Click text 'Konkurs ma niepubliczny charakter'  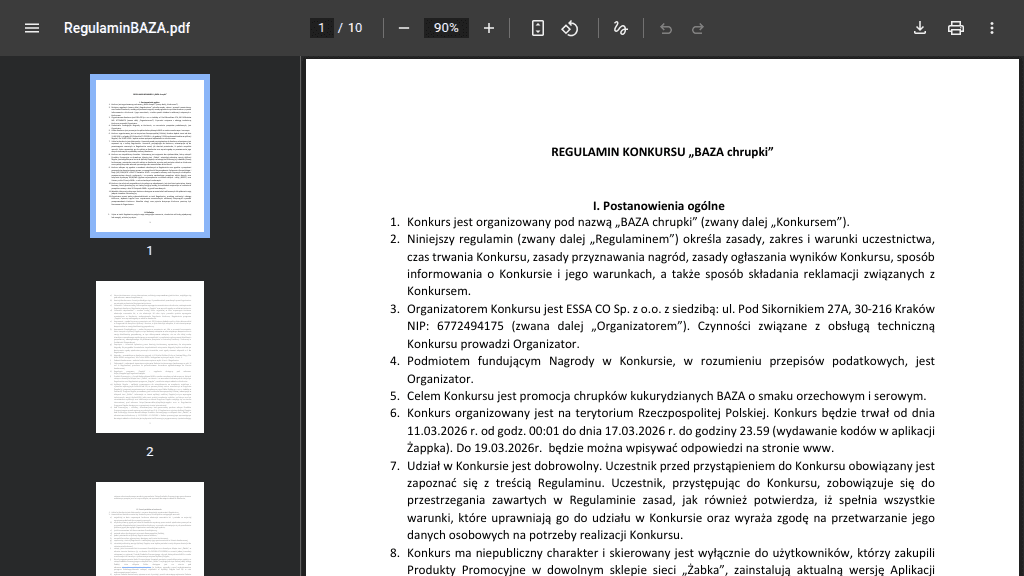click(x=502, y=553)
